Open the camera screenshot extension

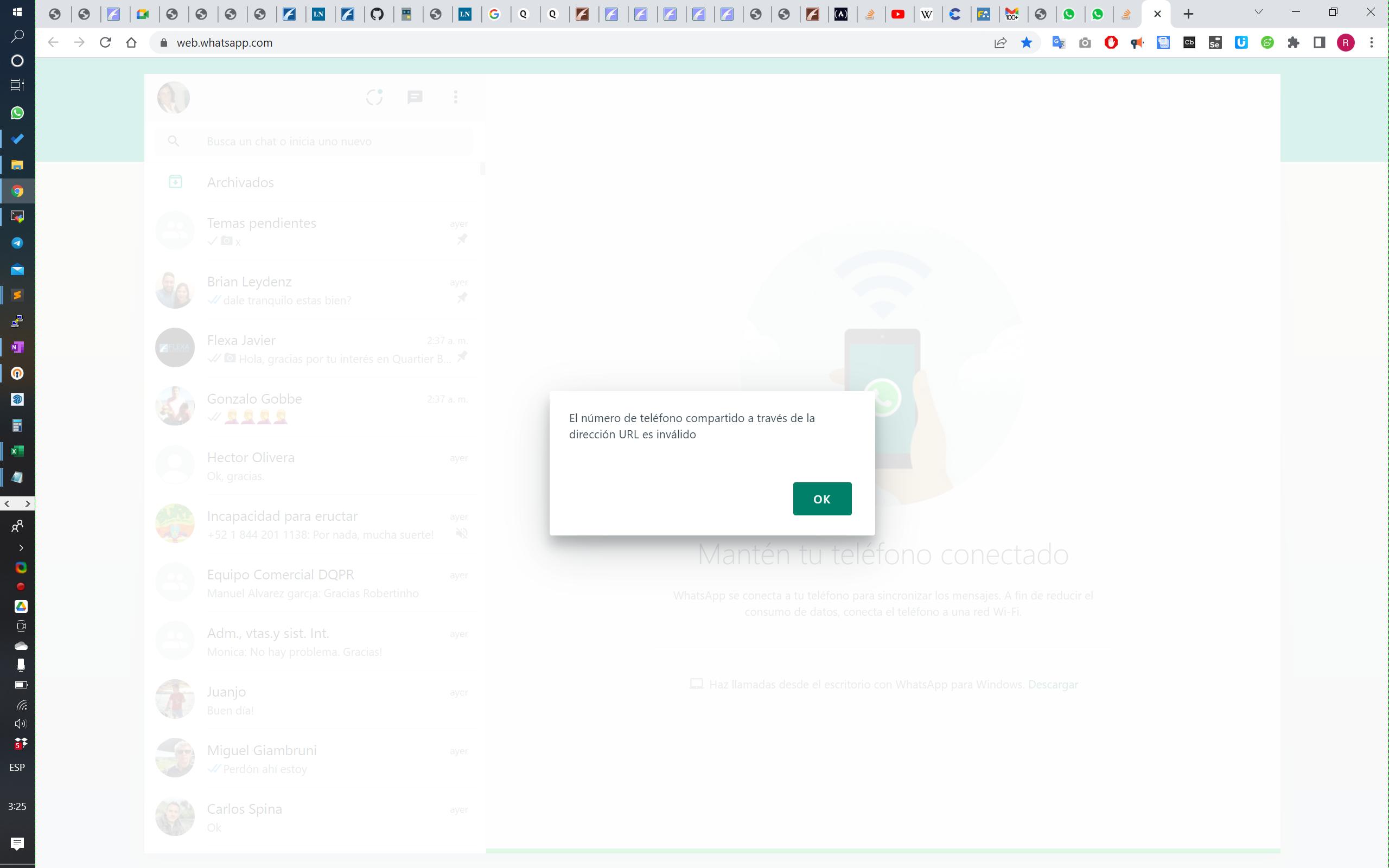[x=1085, y=42]
